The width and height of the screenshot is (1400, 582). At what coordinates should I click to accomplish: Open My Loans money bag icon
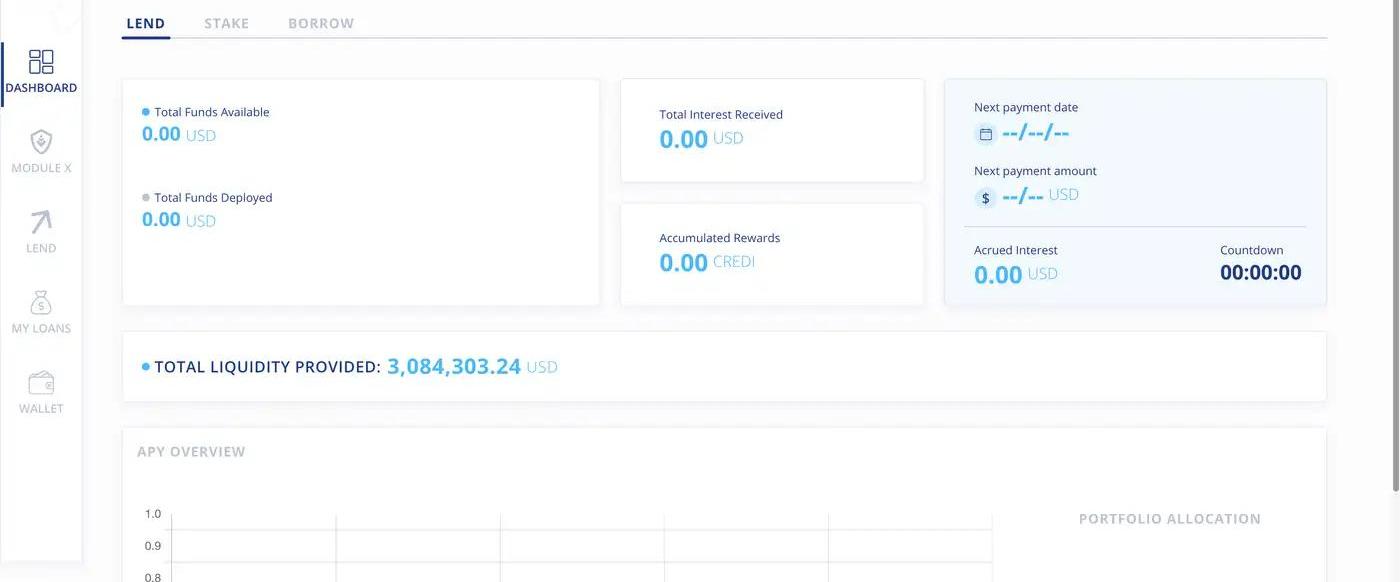(41, 302)
